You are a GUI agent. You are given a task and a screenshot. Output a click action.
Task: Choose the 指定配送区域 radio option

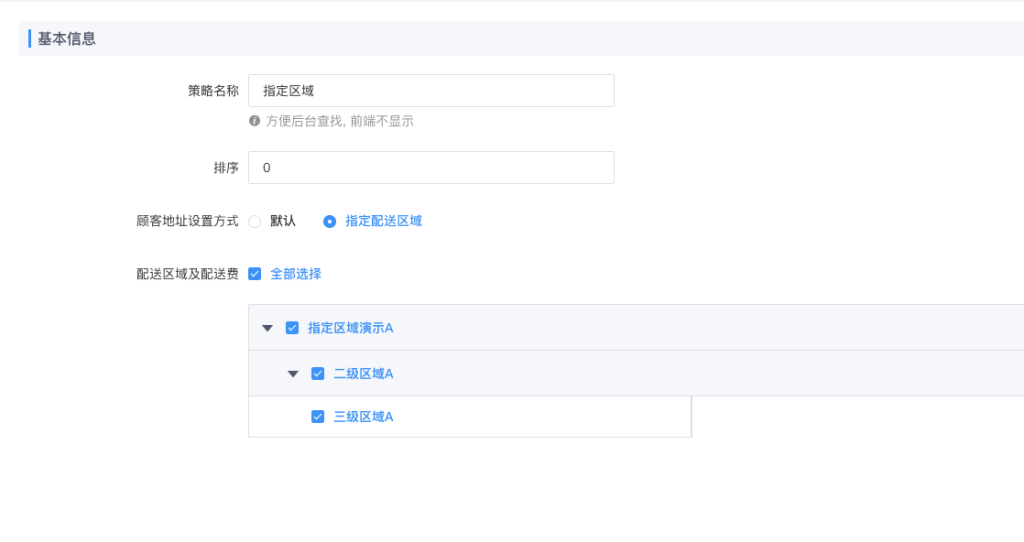(x=330, y=221)
